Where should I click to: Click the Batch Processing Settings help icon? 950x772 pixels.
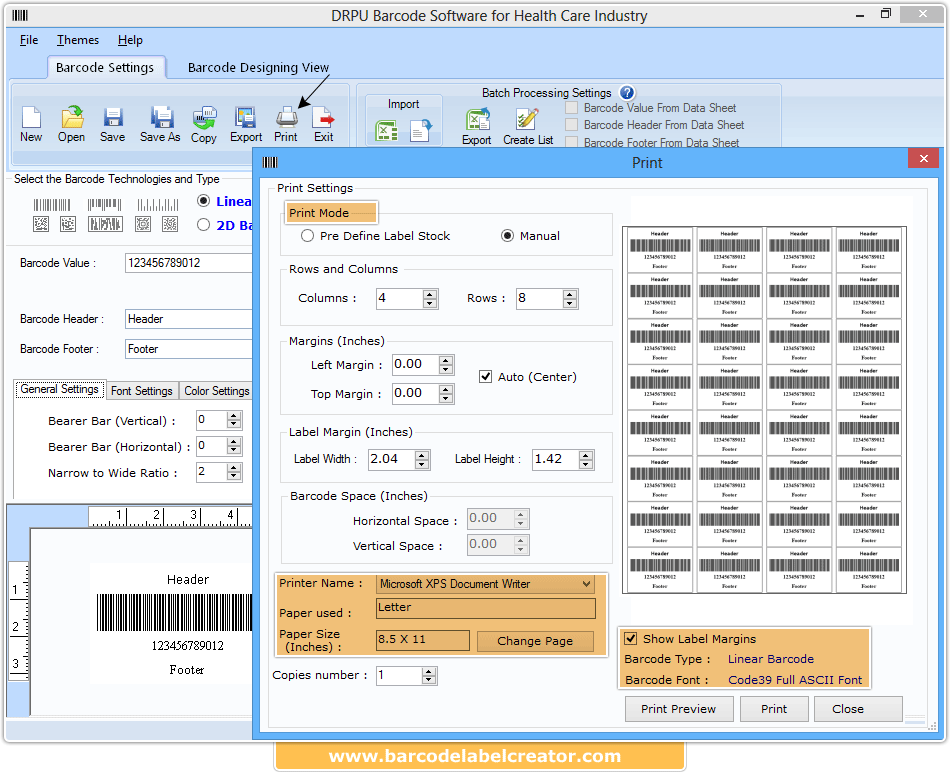coord(627,92)
